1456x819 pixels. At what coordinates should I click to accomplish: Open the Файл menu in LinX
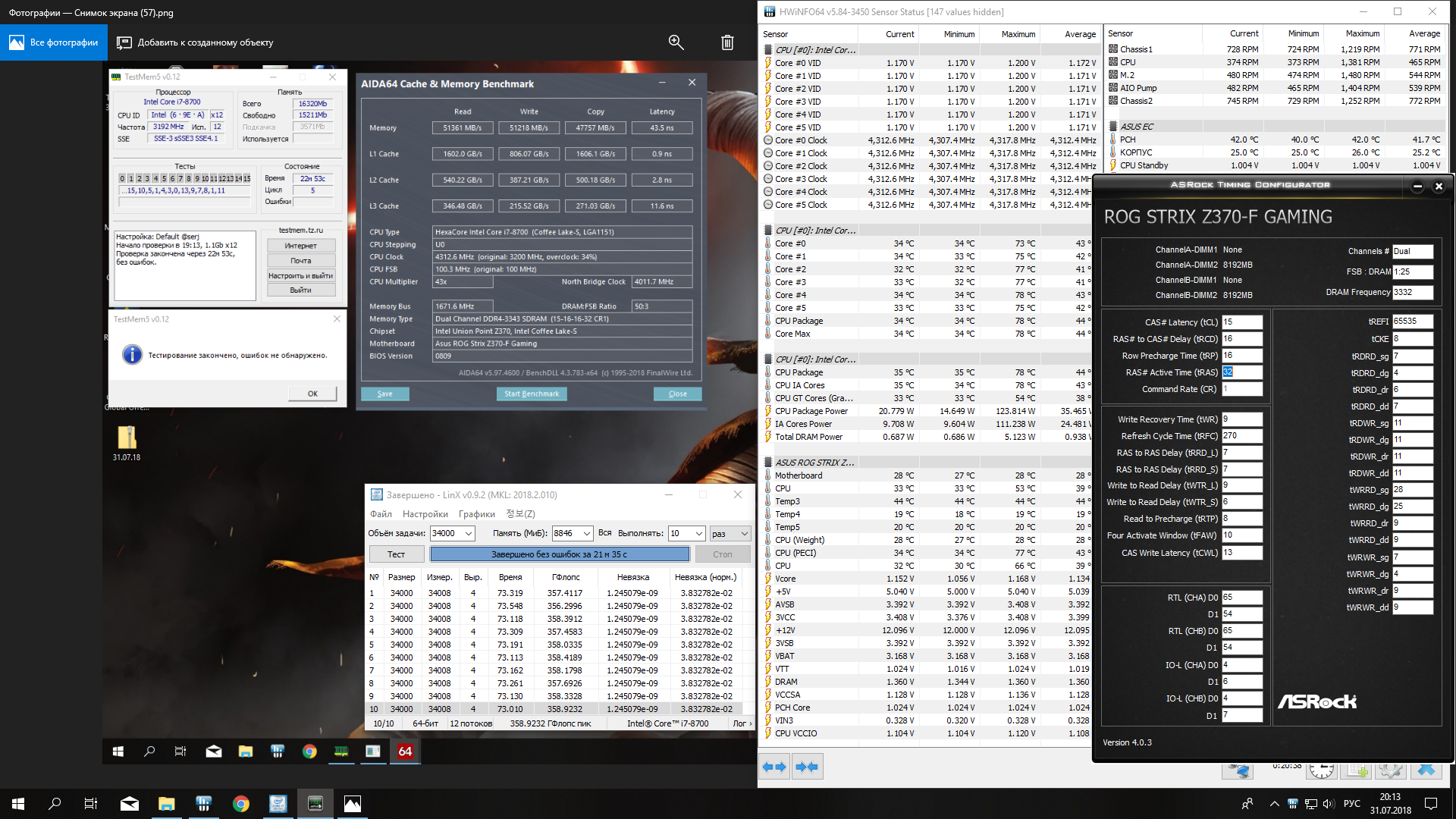tap(381, 514)
